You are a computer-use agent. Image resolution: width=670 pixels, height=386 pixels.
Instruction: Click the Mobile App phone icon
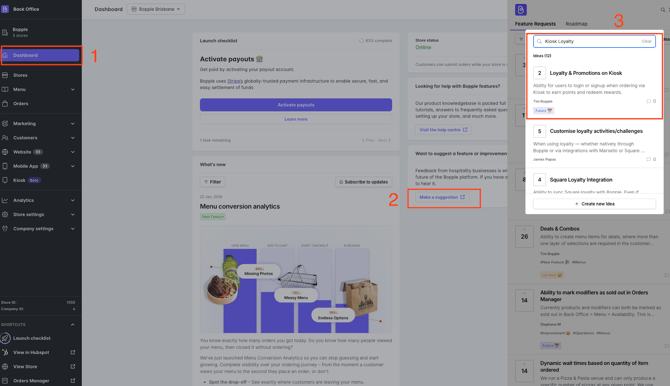click(5, 166)
